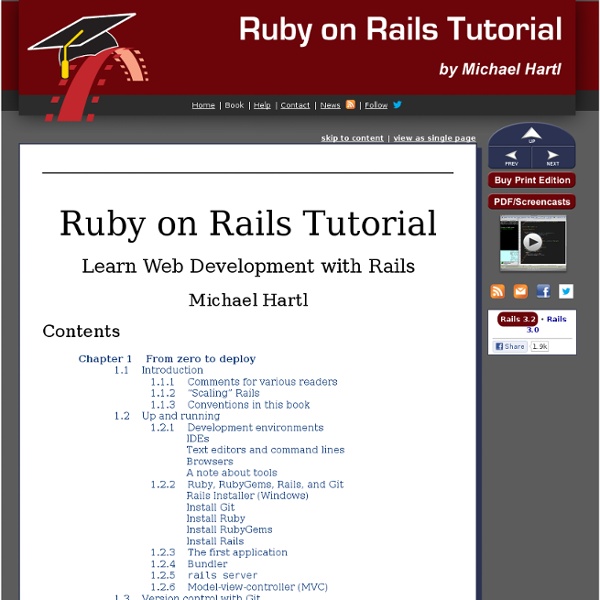600x600 pixels.
Task: Open the Book navigation item
Action: point(234,105)
